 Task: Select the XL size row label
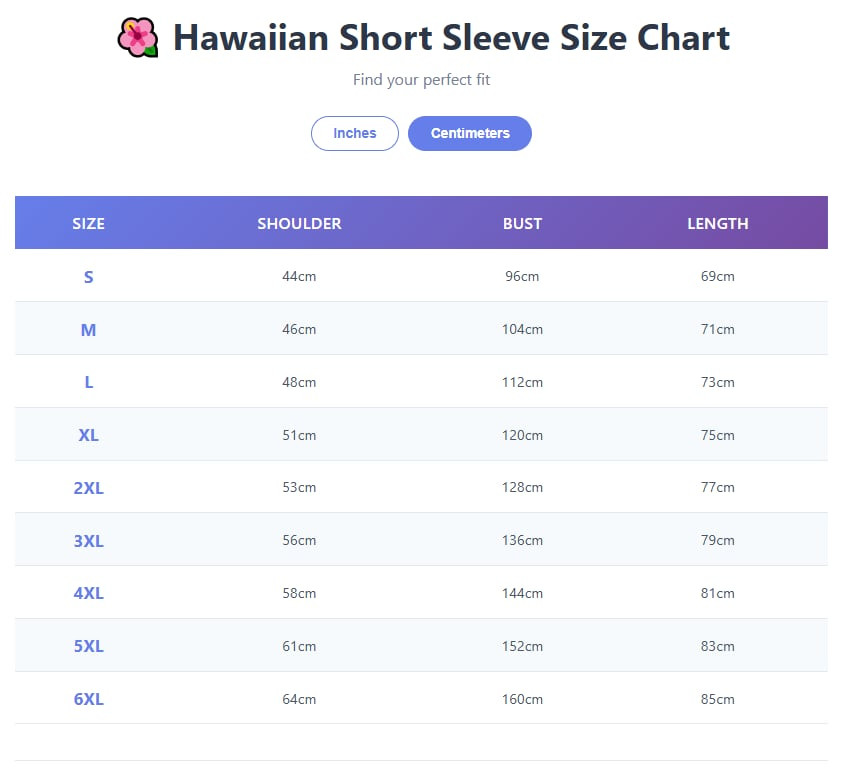coord(88,435)
